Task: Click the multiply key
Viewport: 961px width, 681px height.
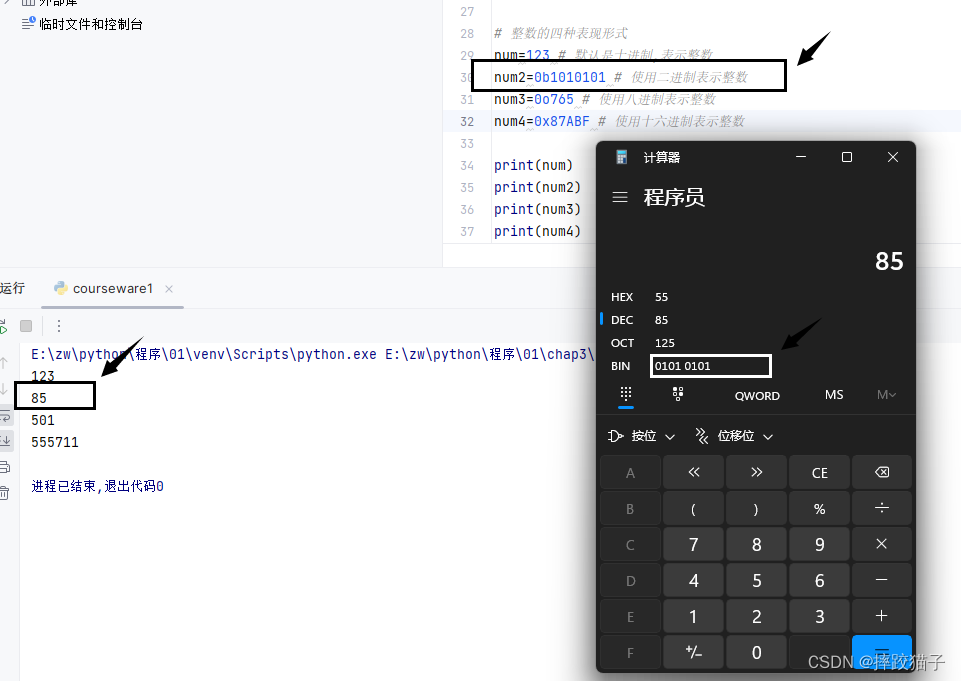Action: (x=882, y=544)
